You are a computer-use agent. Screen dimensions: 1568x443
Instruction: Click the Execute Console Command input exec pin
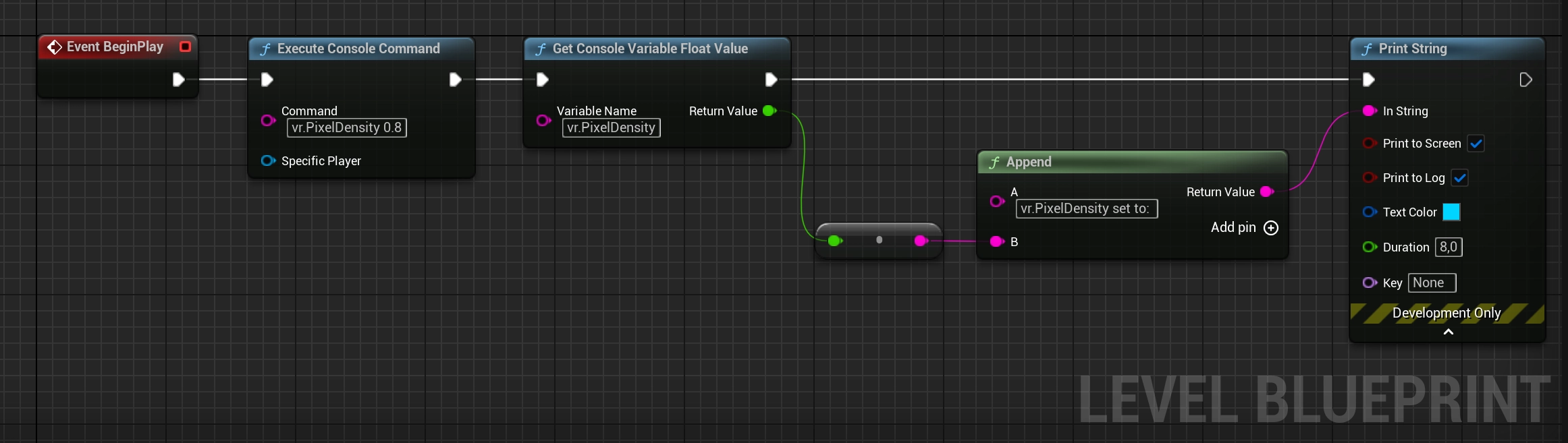(x=267, y=80)
